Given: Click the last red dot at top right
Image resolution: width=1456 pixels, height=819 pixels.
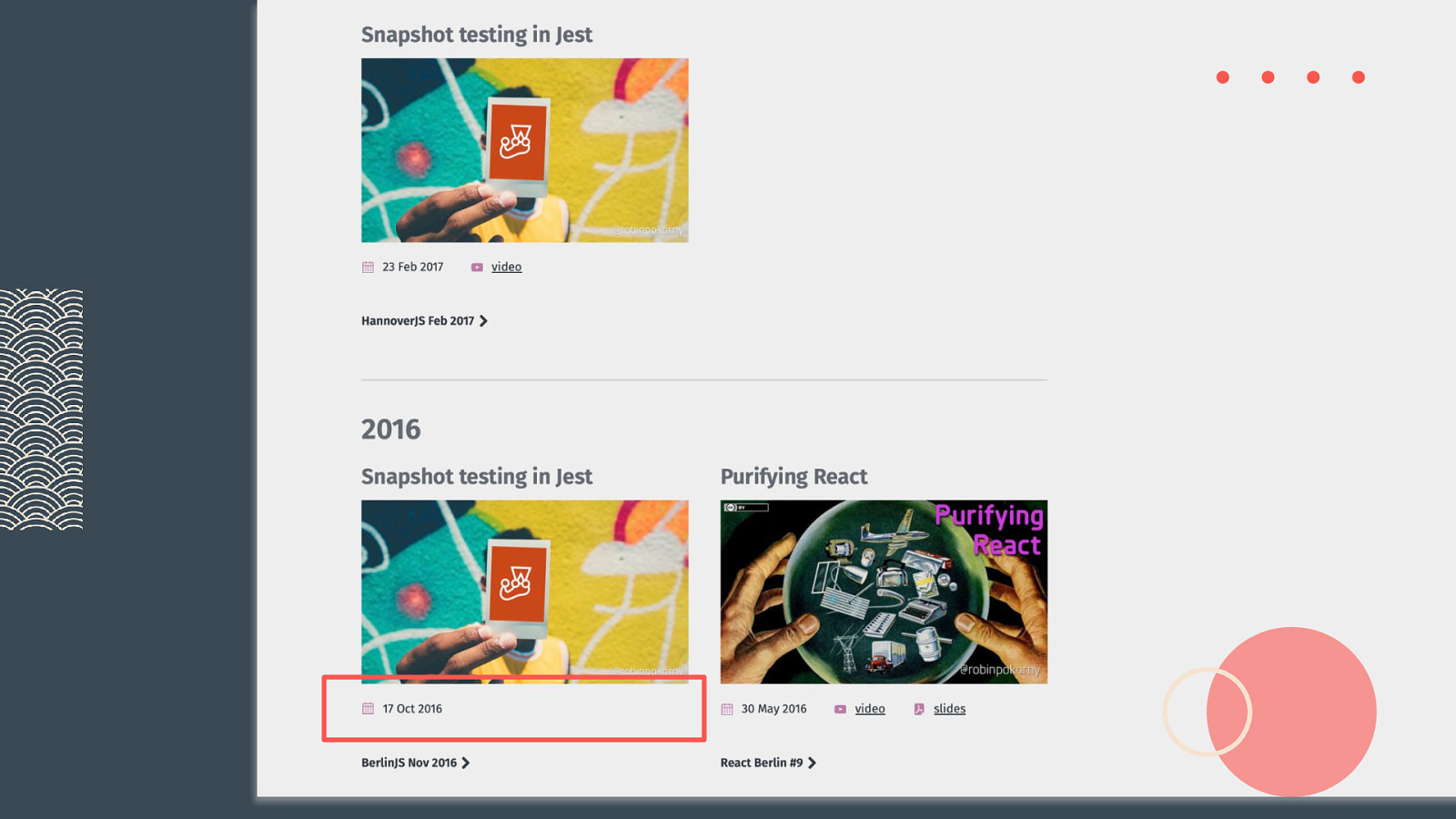Looking at the screenshot, I should coord(1359,77).
